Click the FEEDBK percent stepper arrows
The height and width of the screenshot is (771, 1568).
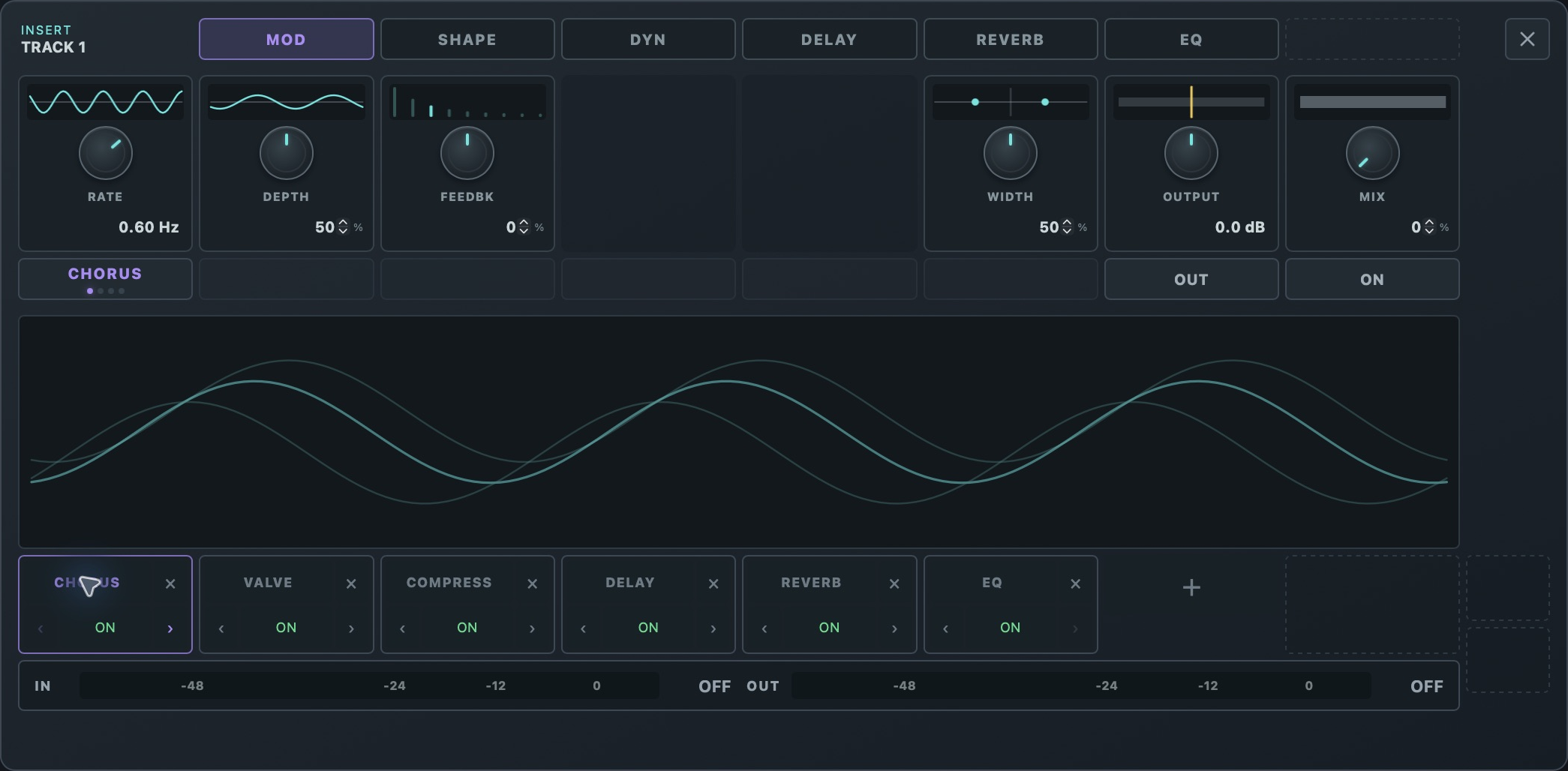[524, 226]
